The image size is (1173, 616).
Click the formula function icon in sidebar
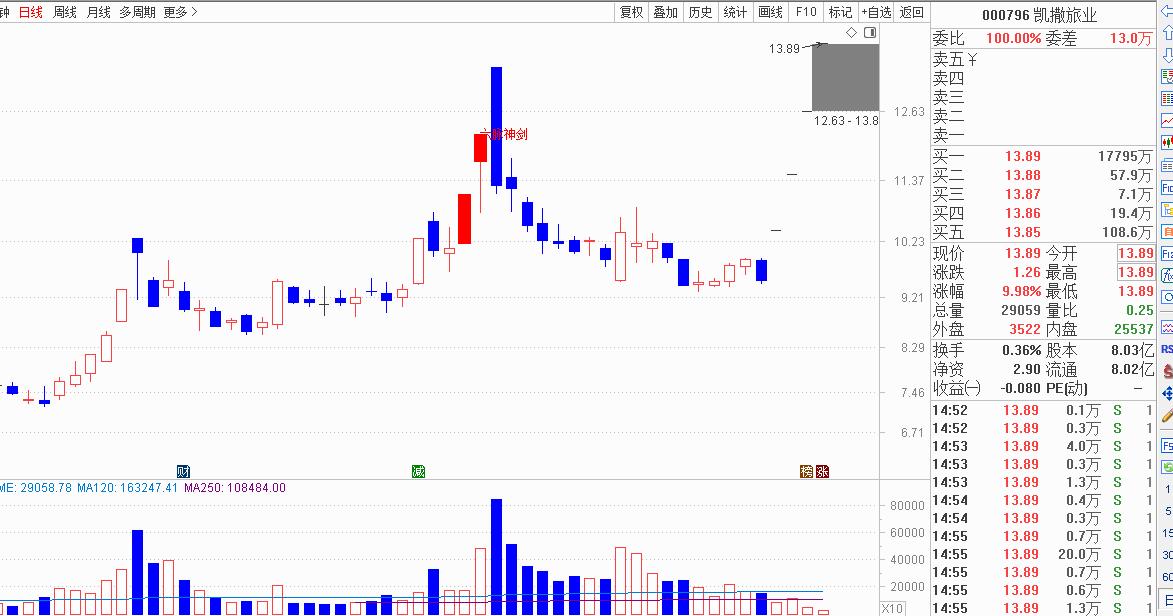(1166, 275)
